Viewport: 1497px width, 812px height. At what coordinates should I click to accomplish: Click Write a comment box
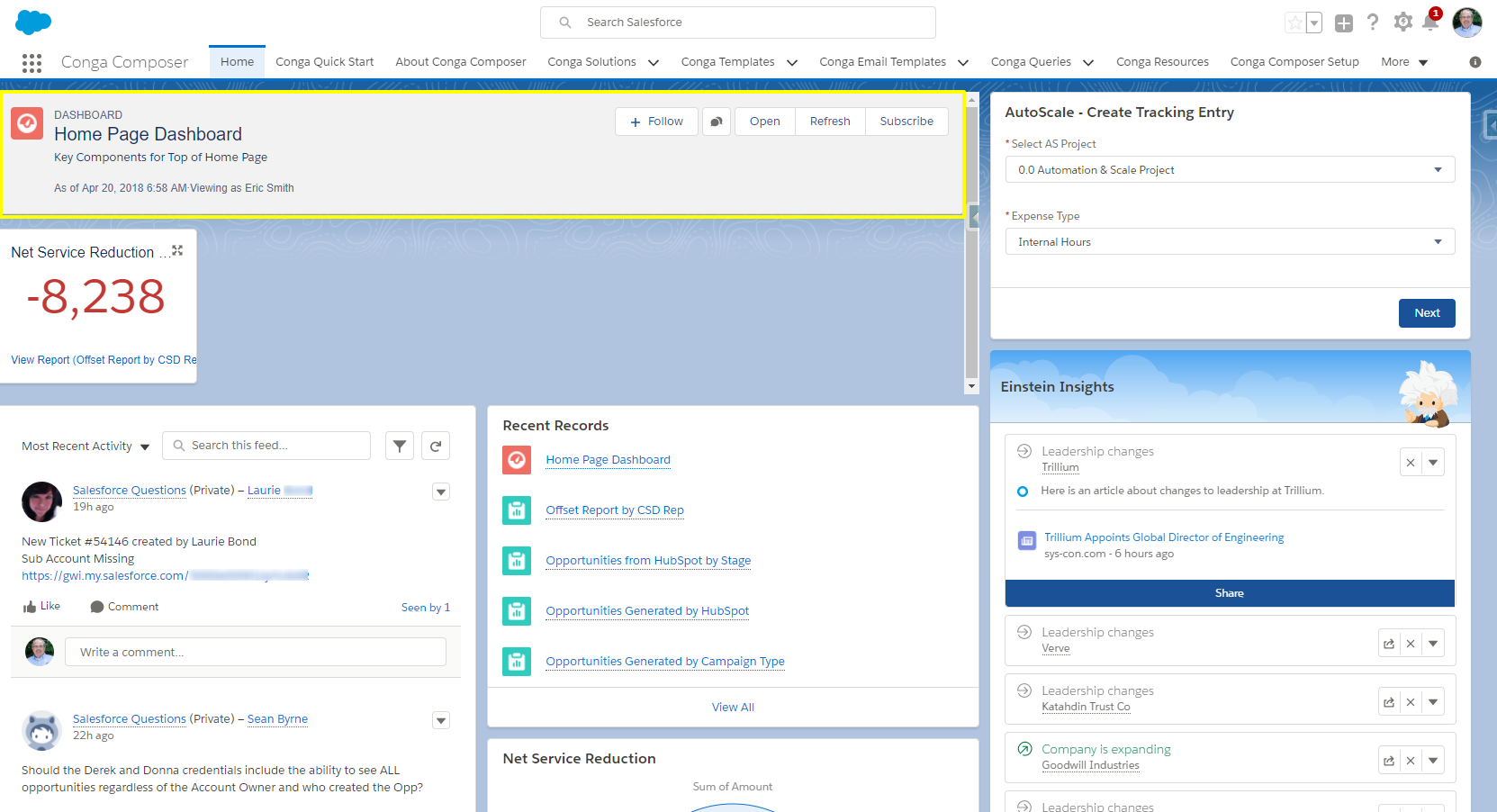[x=256, y=652]
